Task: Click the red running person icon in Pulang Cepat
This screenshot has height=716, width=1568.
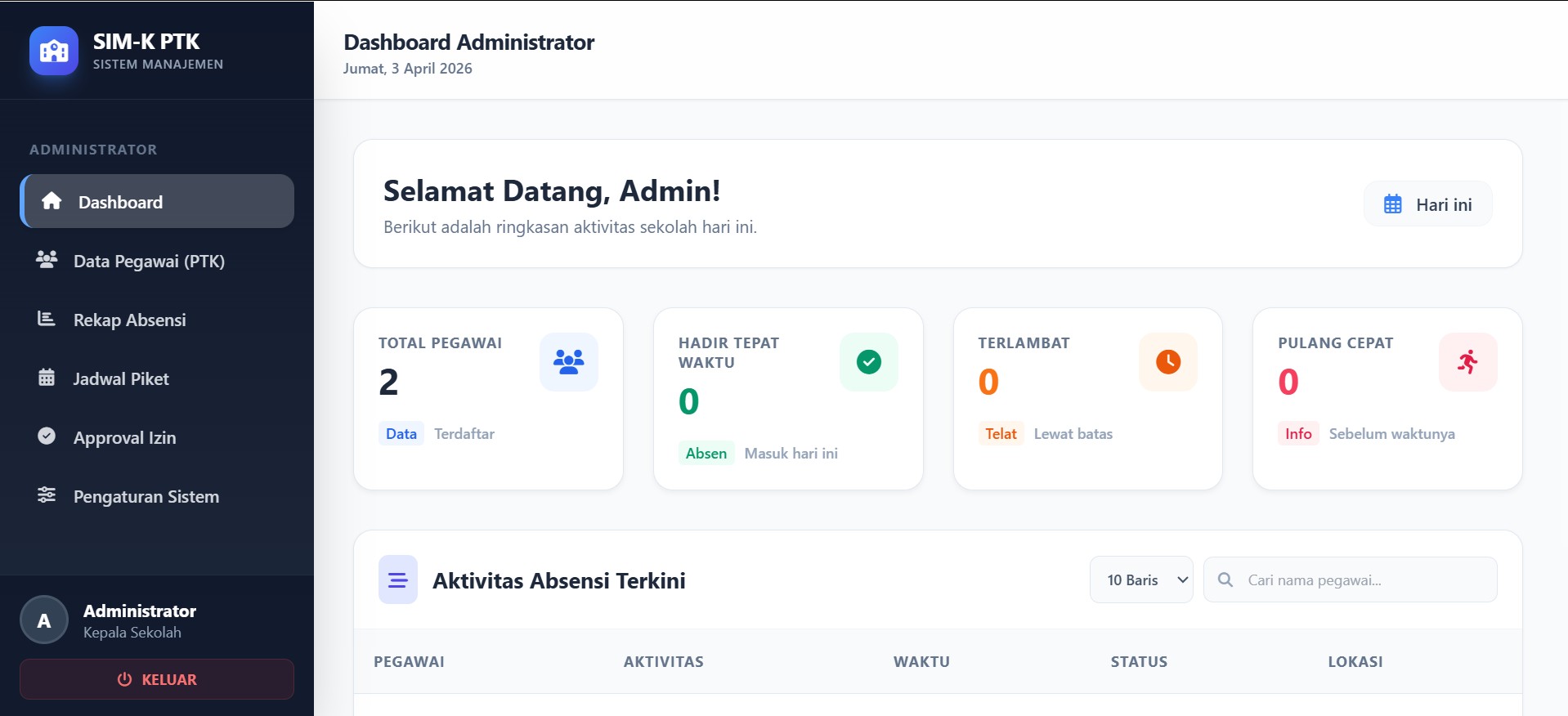Action: [1467, 361]
